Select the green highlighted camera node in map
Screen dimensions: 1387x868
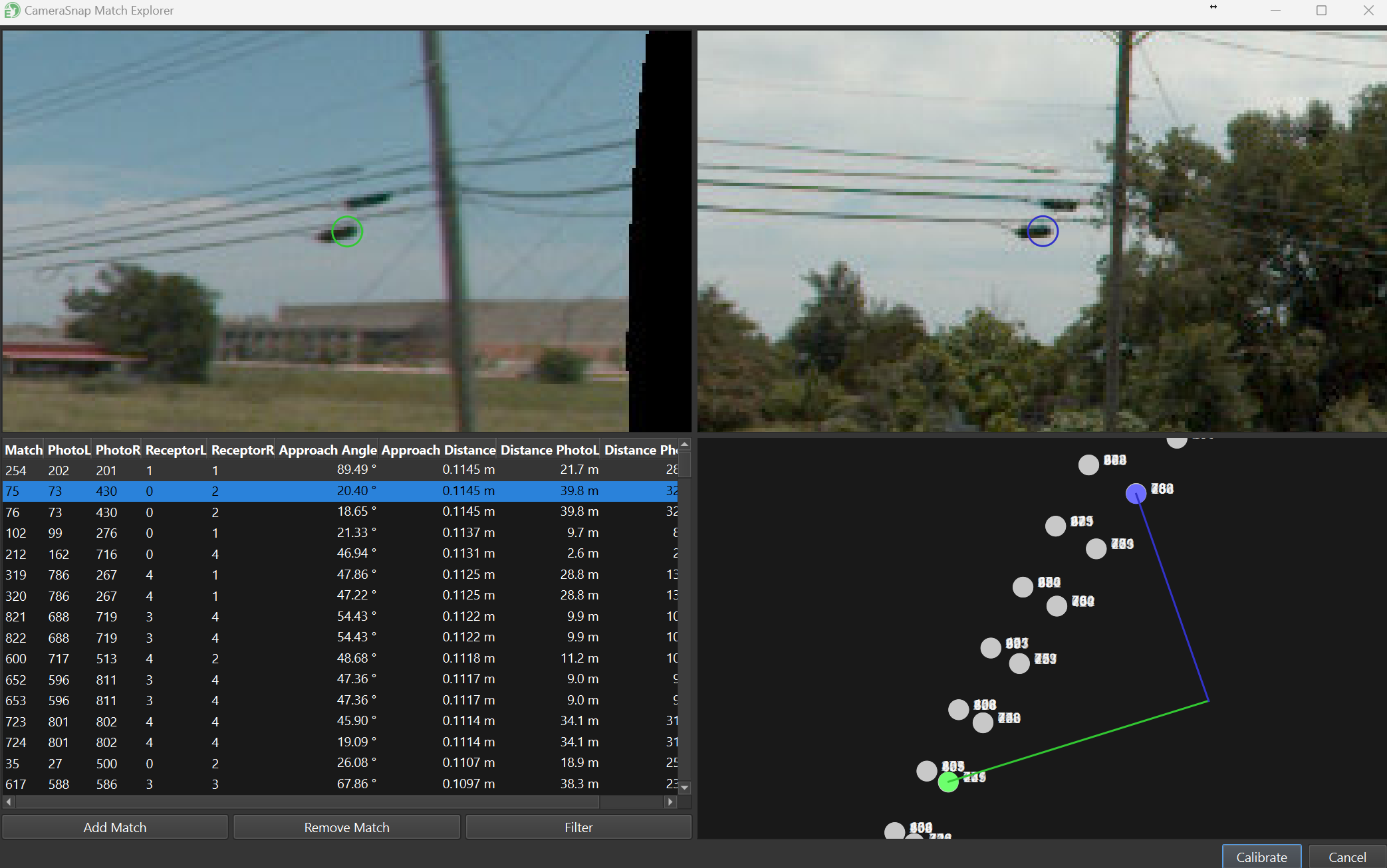click(948, 782)
